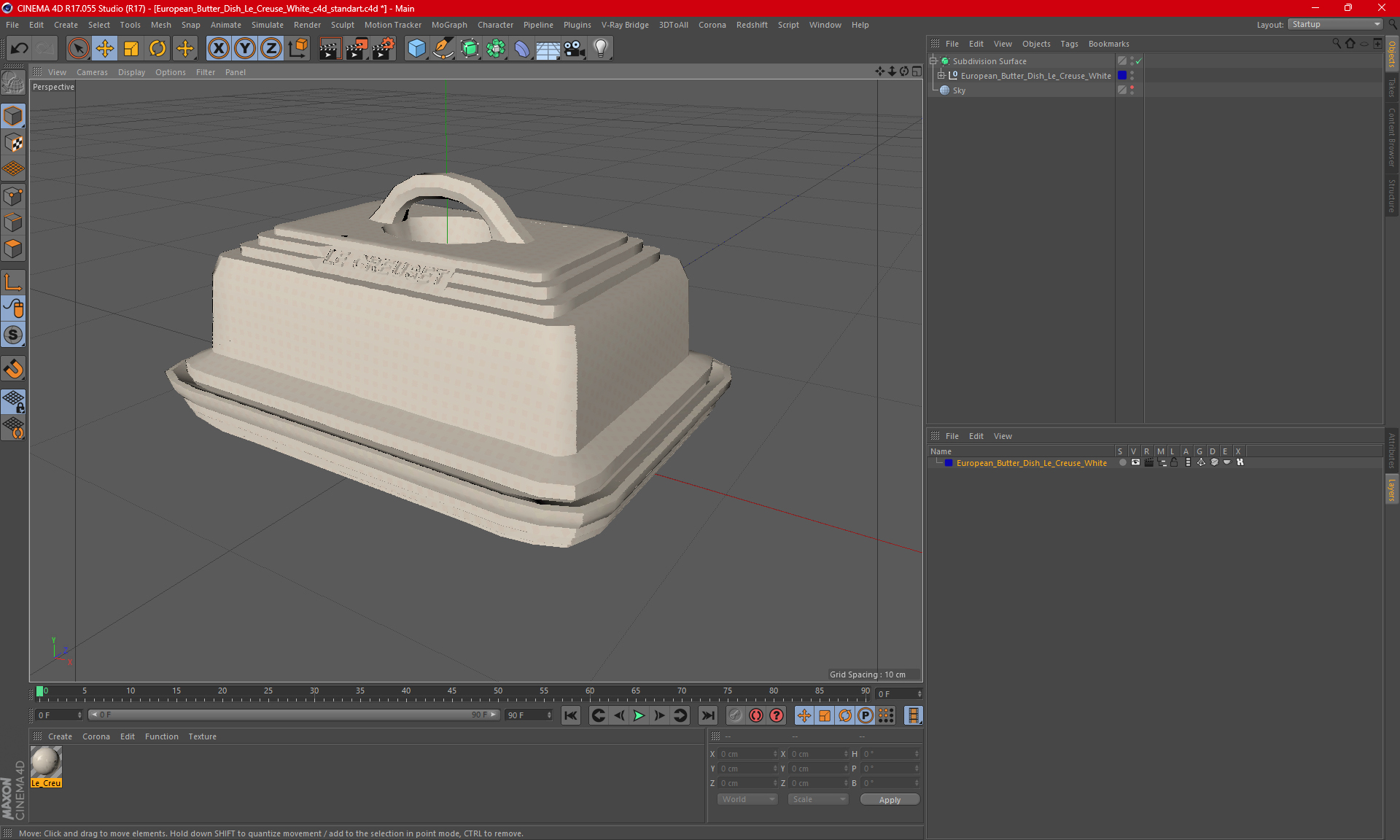
Task: Go to start of animation
Action: [x=571, y=715]
